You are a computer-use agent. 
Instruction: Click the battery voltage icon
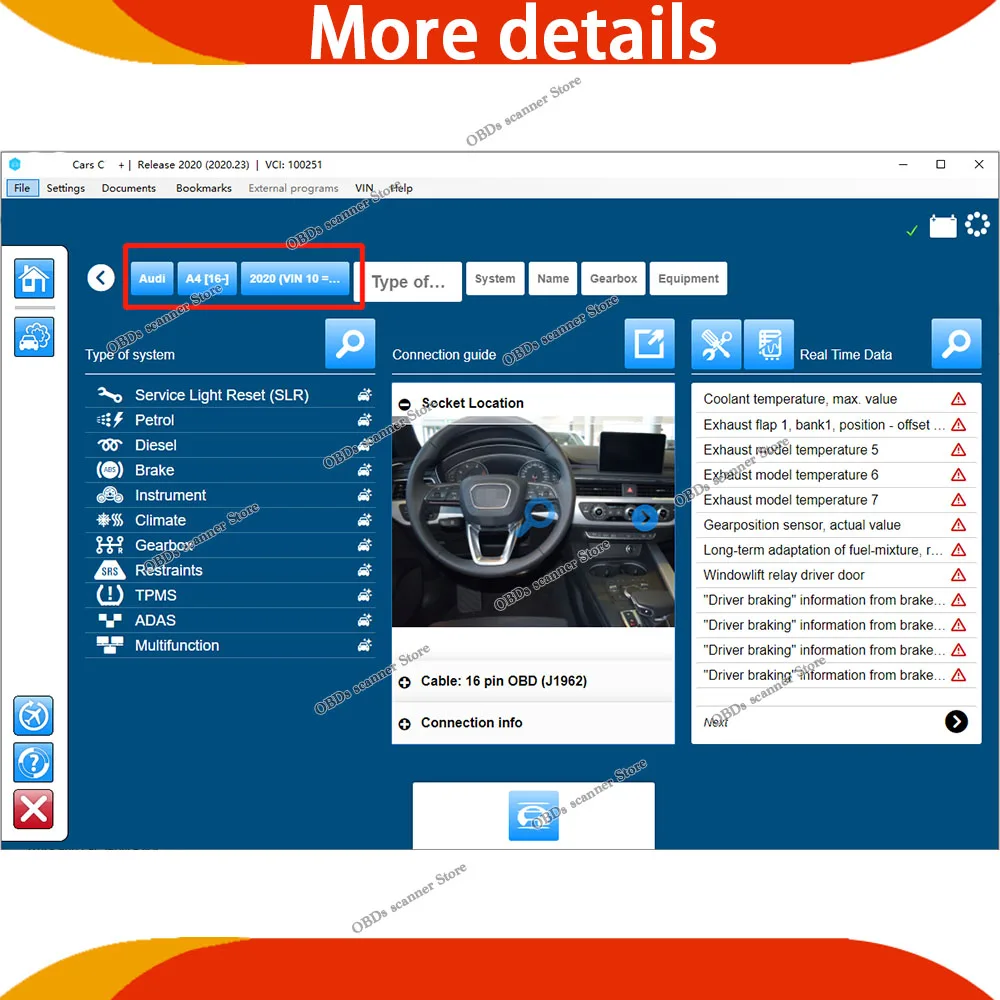pos(943,226)
